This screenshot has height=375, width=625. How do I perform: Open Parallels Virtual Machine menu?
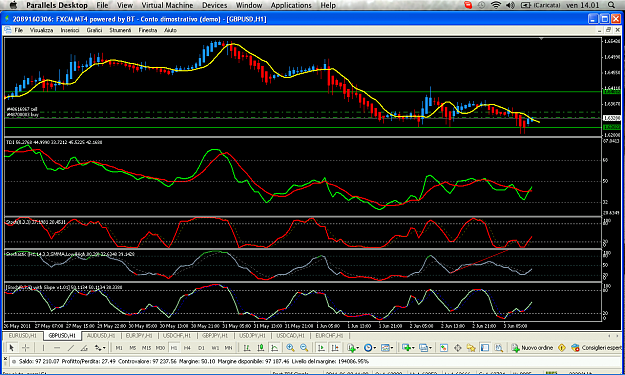tap(167, 5)
